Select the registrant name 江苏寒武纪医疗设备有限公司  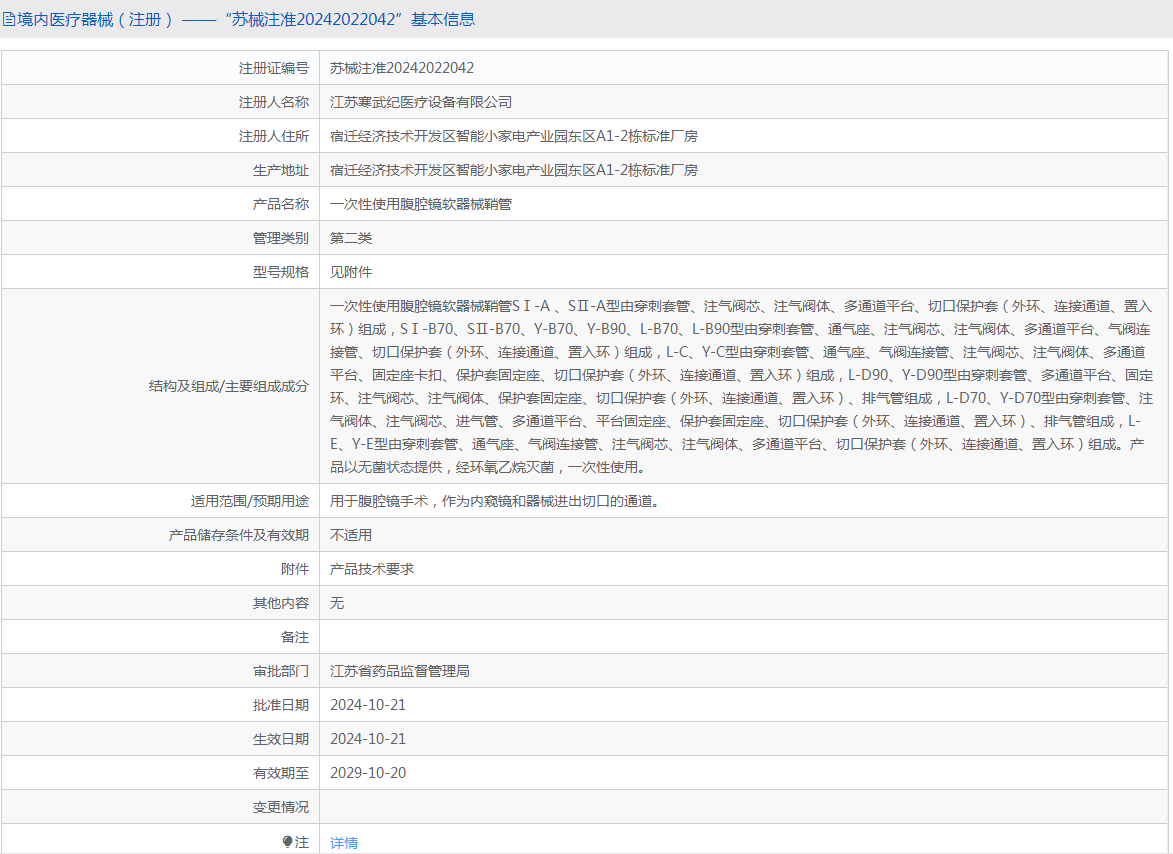click(421, 102)
